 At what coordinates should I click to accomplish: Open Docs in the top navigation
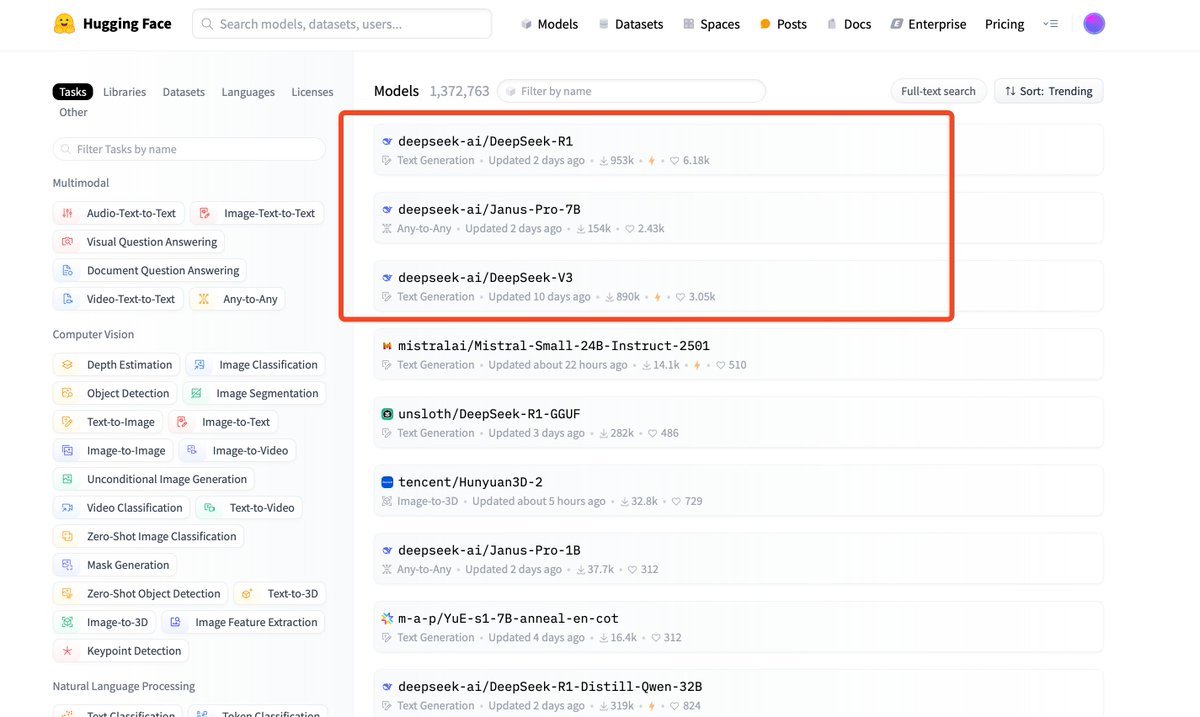coord(849,24)
